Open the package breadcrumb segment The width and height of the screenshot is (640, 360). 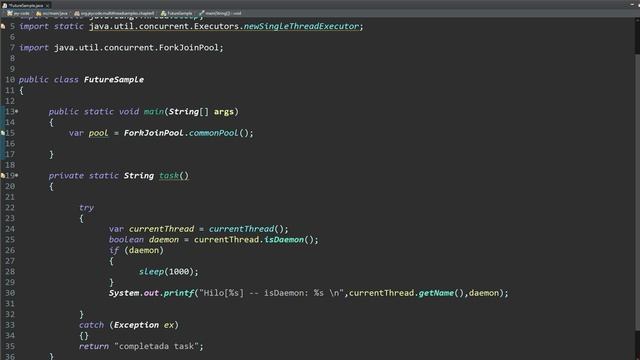114,13
